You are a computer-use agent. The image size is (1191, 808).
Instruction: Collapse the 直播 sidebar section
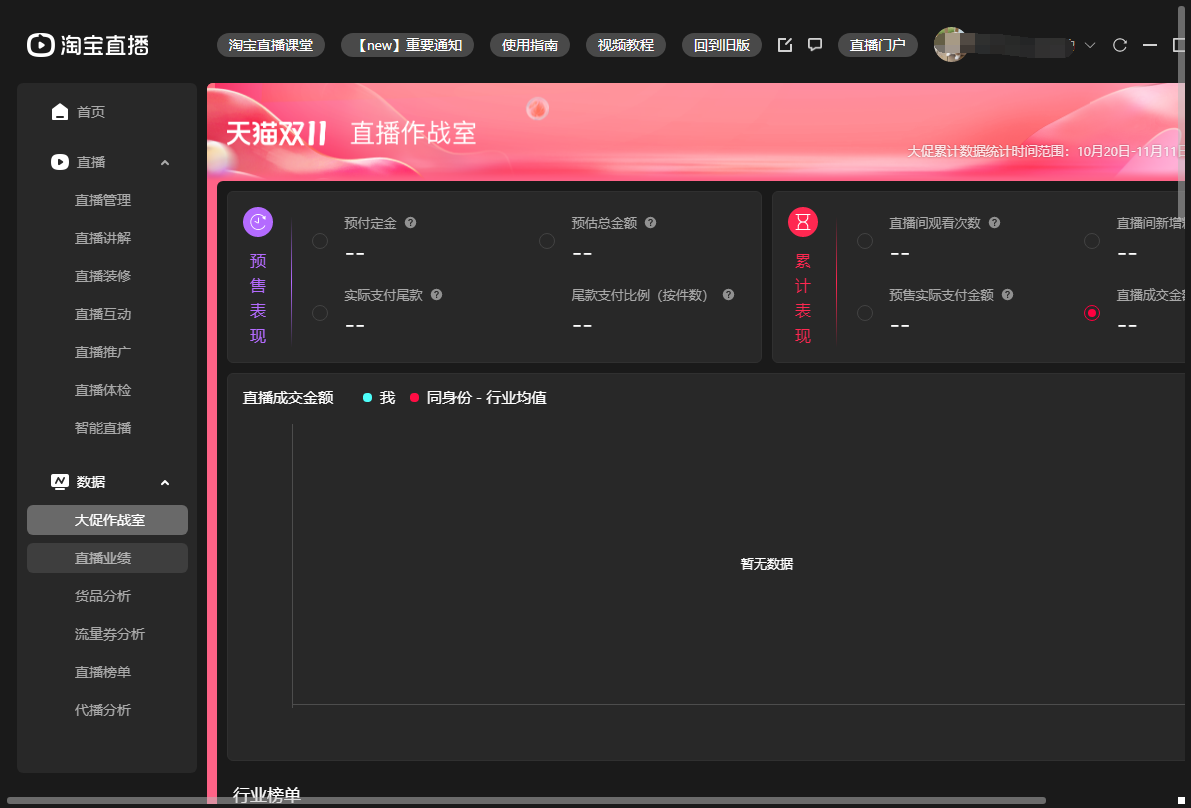(x=165, y=162)
